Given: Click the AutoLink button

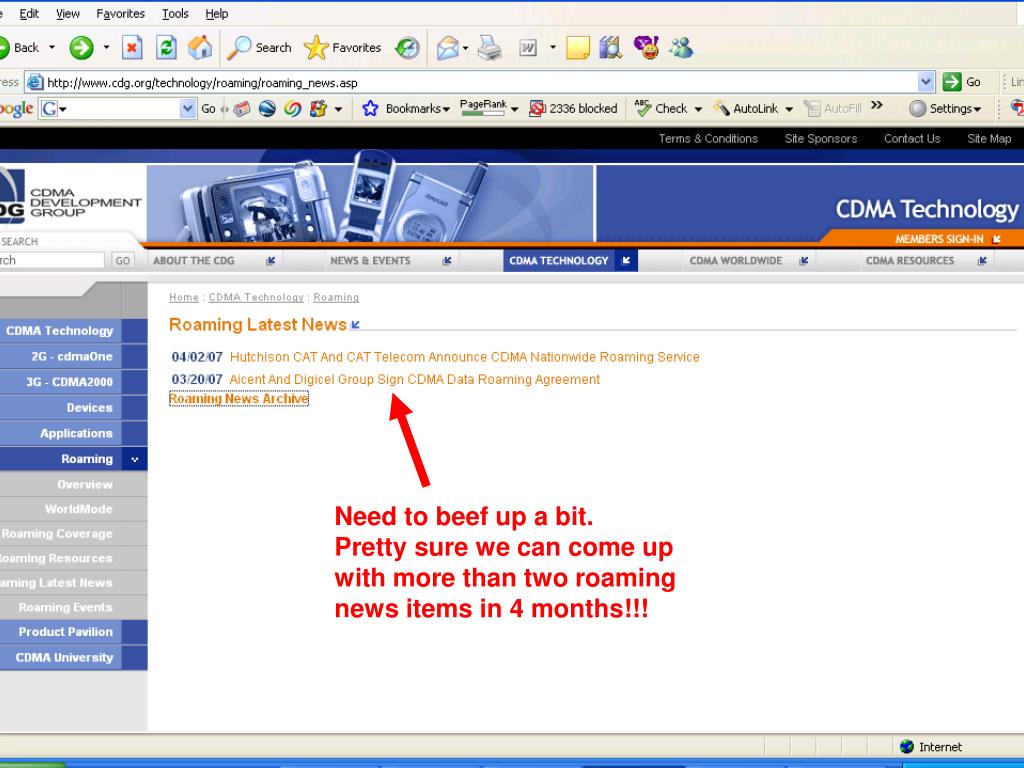Looking at the screenshot, I should [745, 109].
